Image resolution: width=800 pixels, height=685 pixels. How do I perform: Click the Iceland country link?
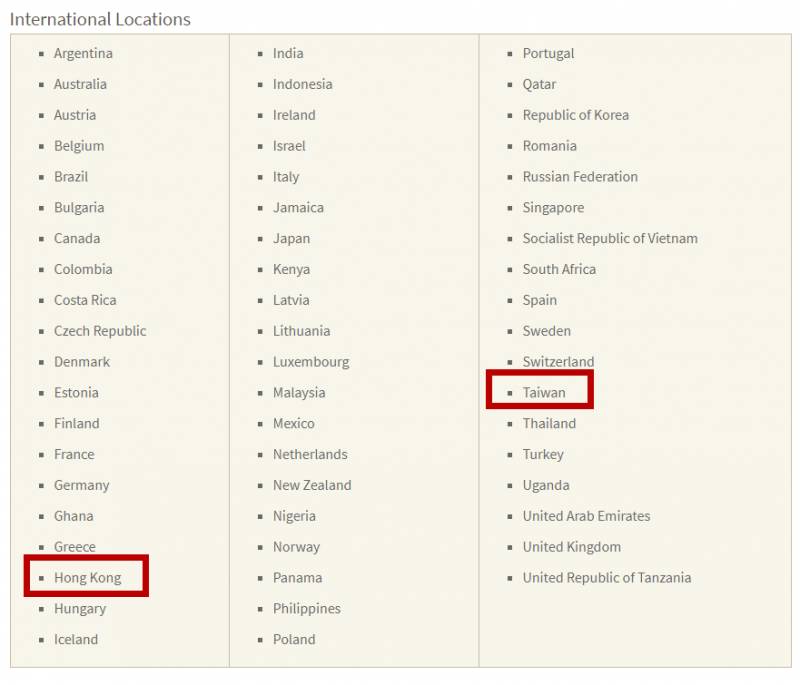click(76, 640)
